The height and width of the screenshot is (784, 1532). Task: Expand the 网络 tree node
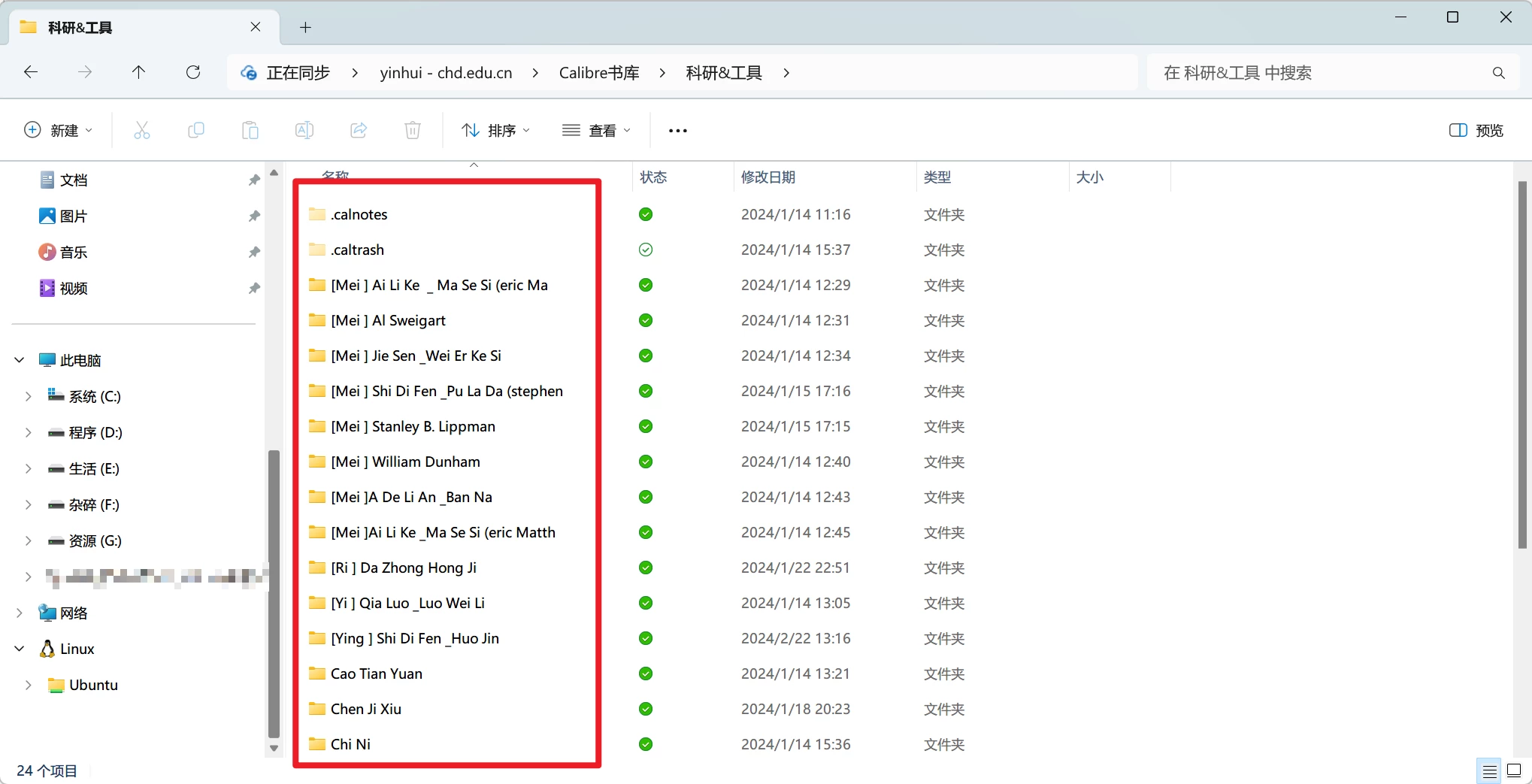point(20,613)
